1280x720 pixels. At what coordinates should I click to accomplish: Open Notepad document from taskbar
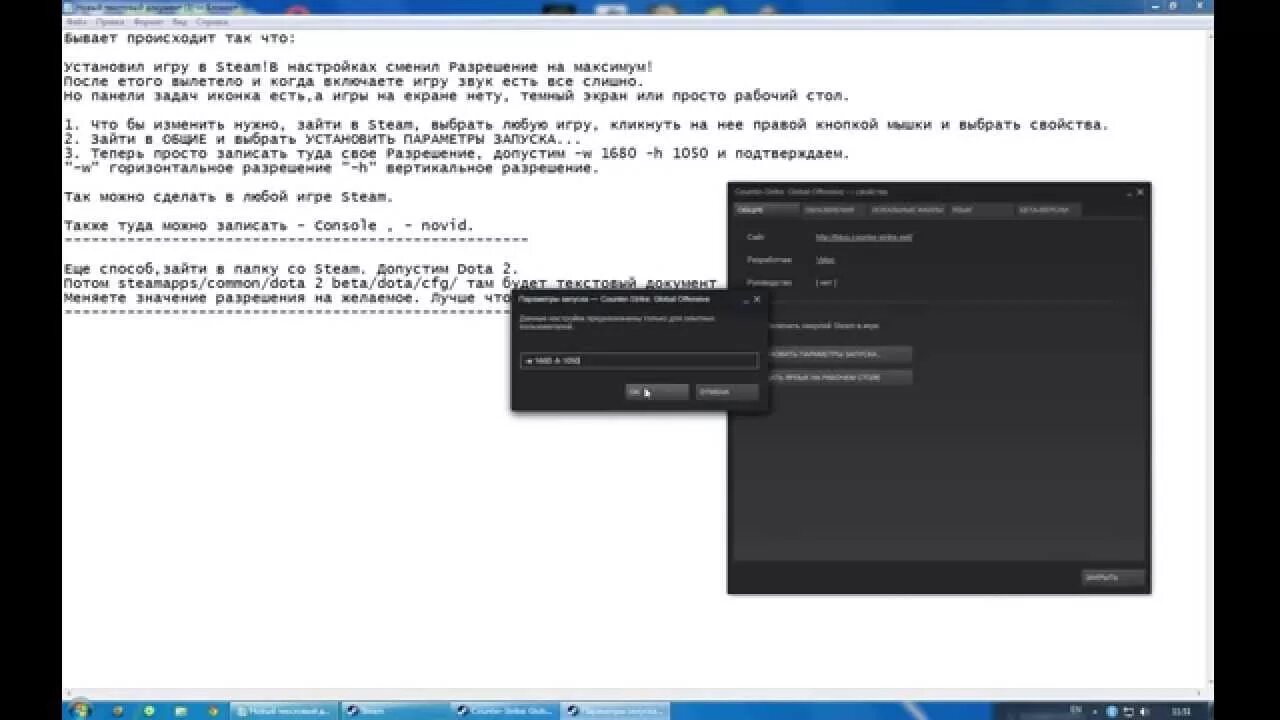[x=283, y=710]
